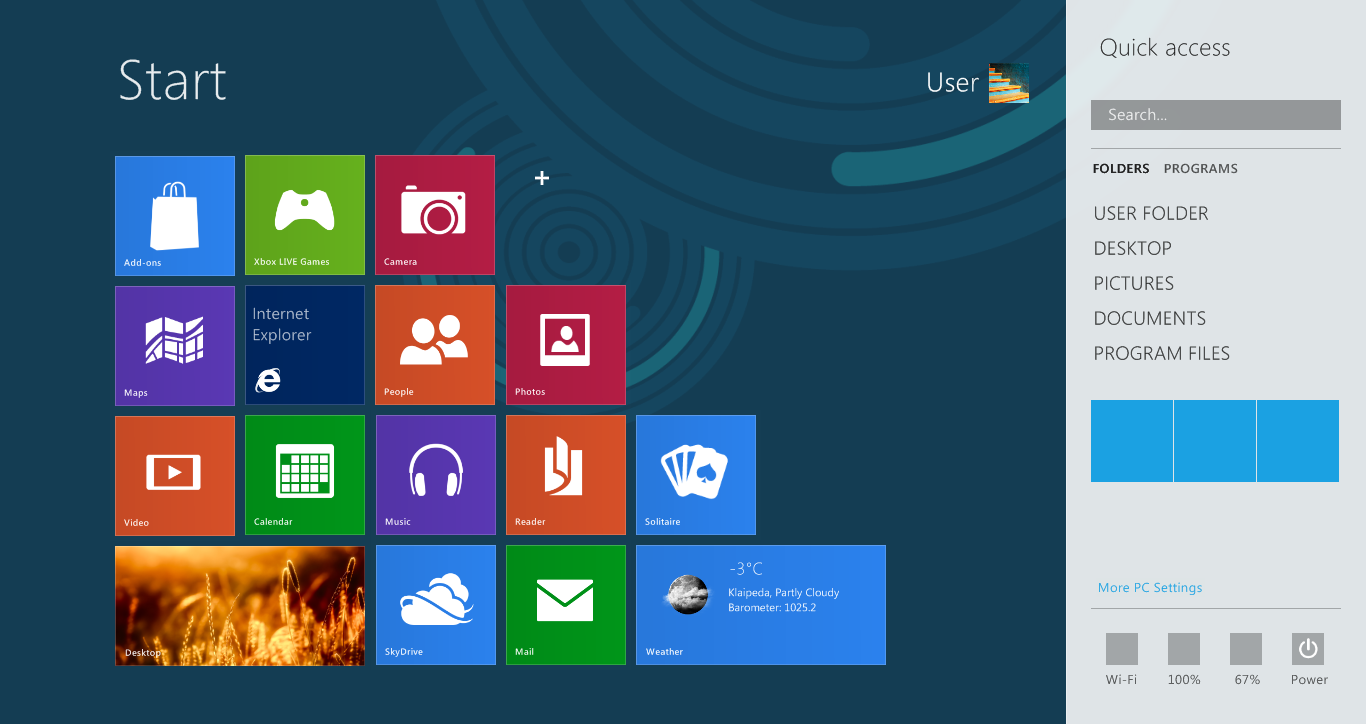
Task: Click the plus sign to add a tile
Action: coord(542,178)
